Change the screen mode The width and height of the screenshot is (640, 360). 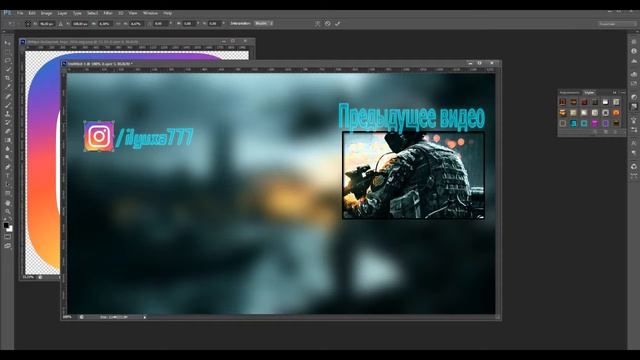[x=7, y=246]
